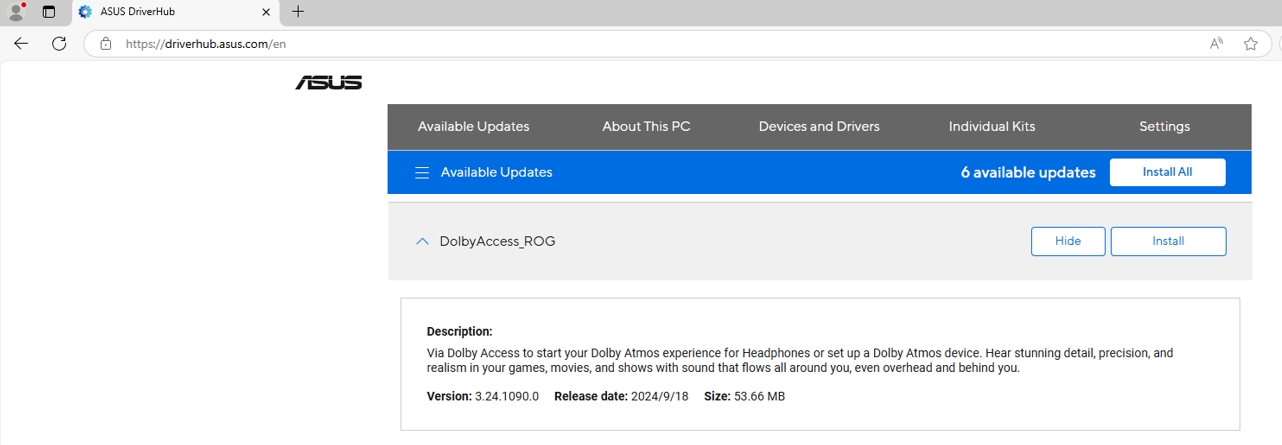
Task: View site information lock icon
Action: [105, 44]
